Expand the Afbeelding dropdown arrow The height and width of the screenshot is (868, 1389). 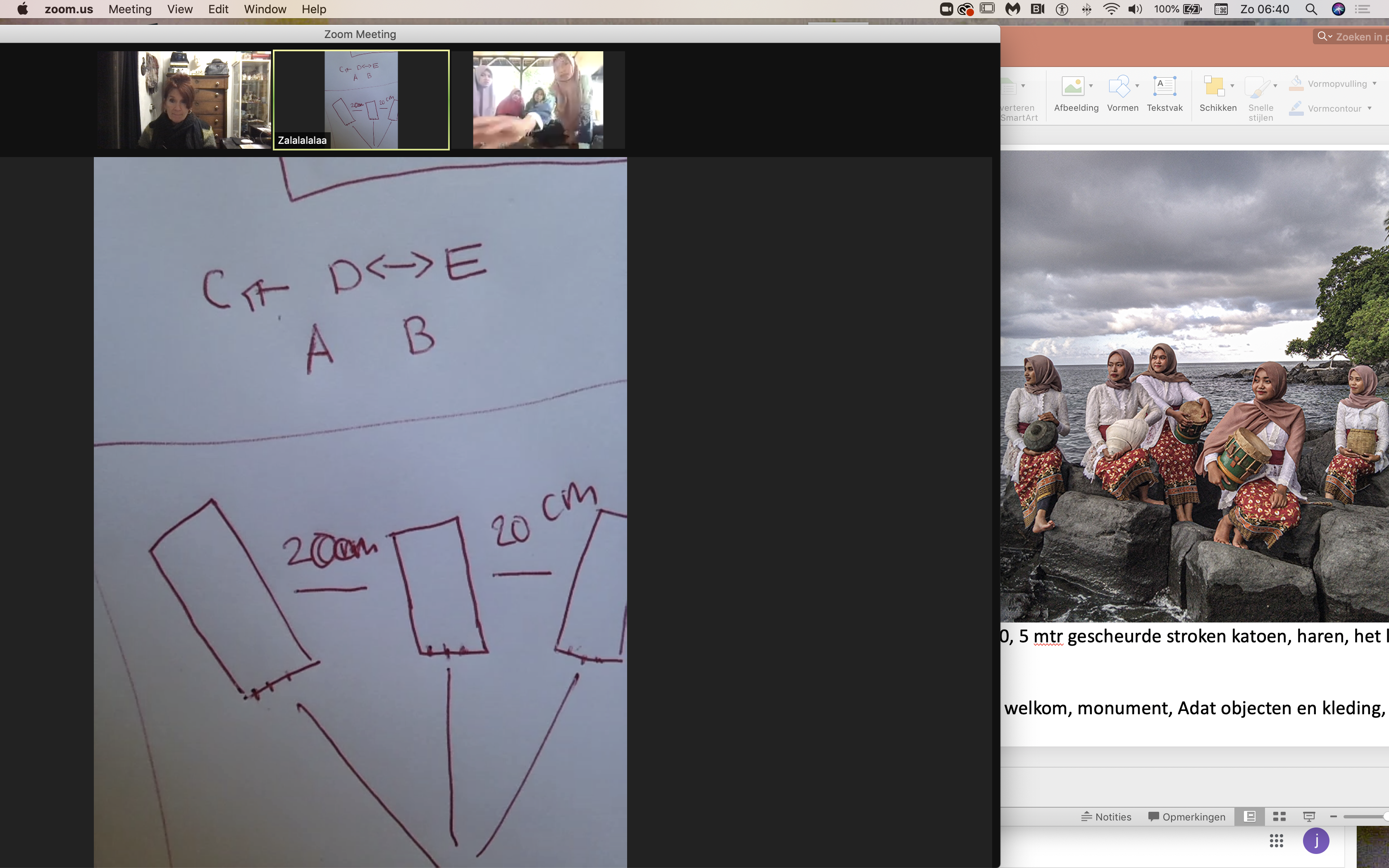pyautogui.click(x=1091, y=86)
